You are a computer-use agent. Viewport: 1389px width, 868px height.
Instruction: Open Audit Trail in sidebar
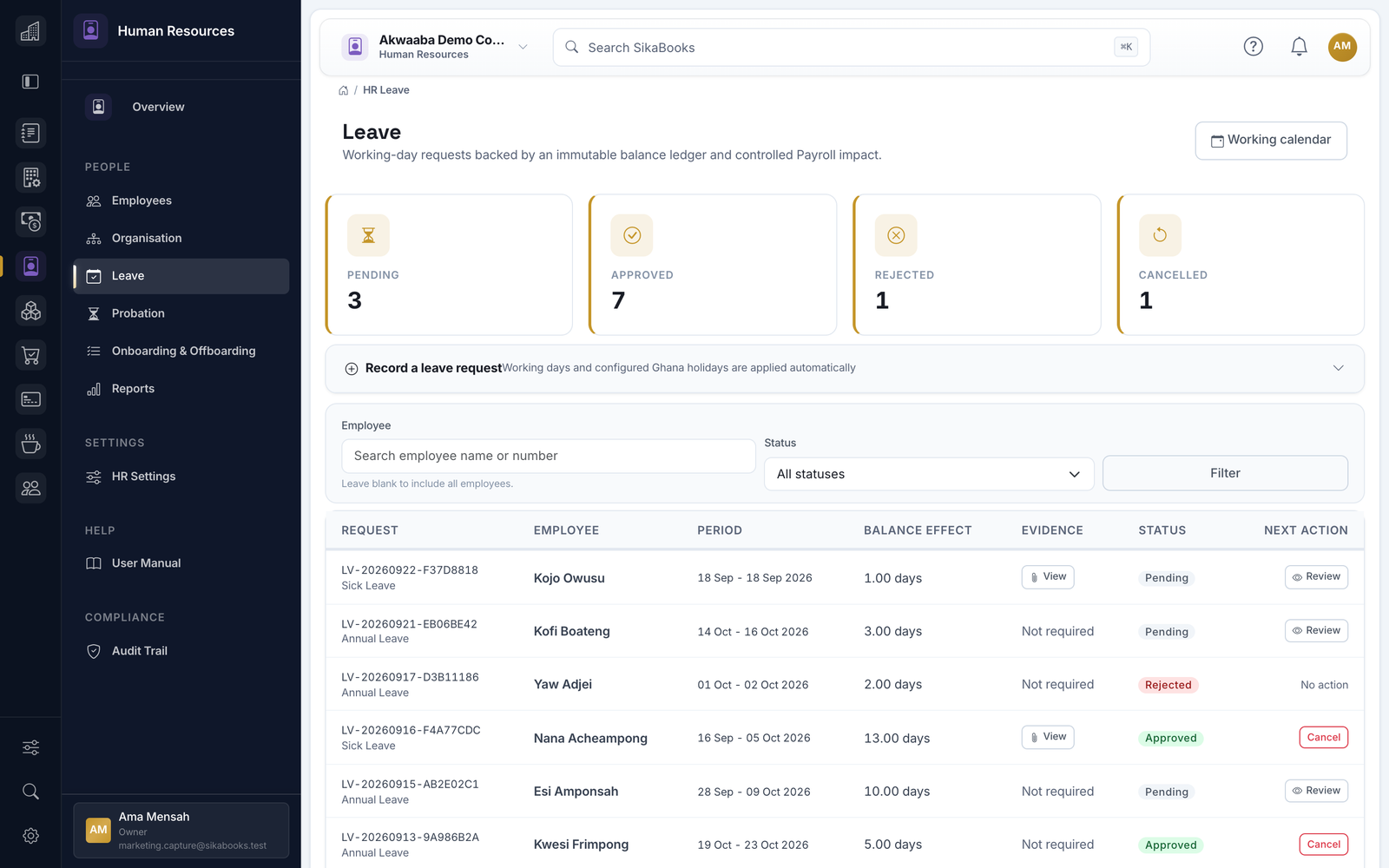181,651
